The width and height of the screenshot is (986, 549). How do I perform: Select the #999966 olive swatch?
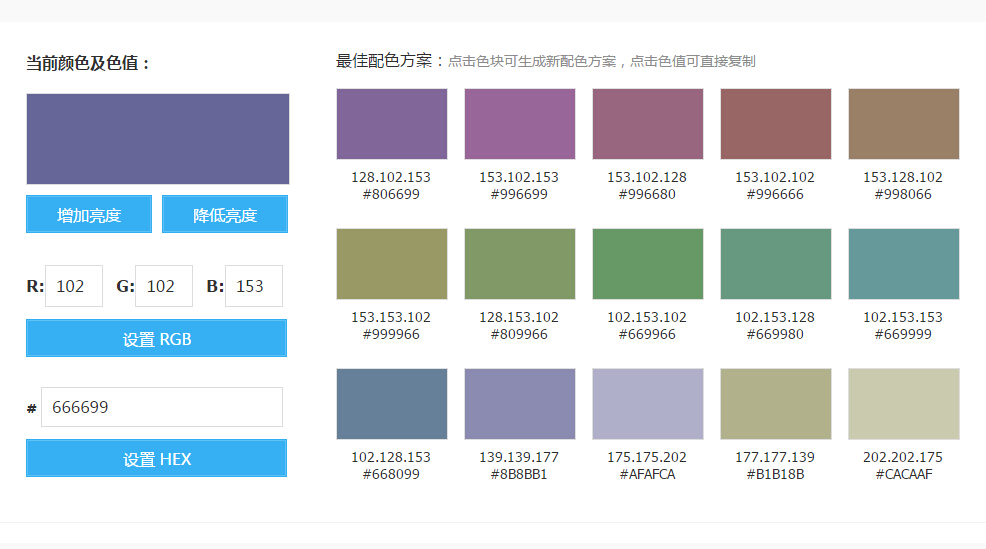coord(391,264)
